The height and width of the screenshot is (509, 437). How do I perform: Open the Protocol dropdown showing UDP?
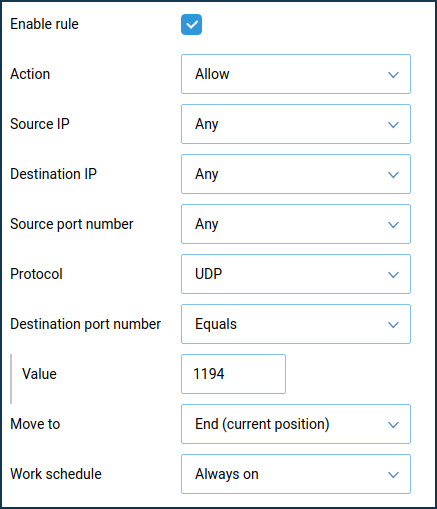coord(296,274)
